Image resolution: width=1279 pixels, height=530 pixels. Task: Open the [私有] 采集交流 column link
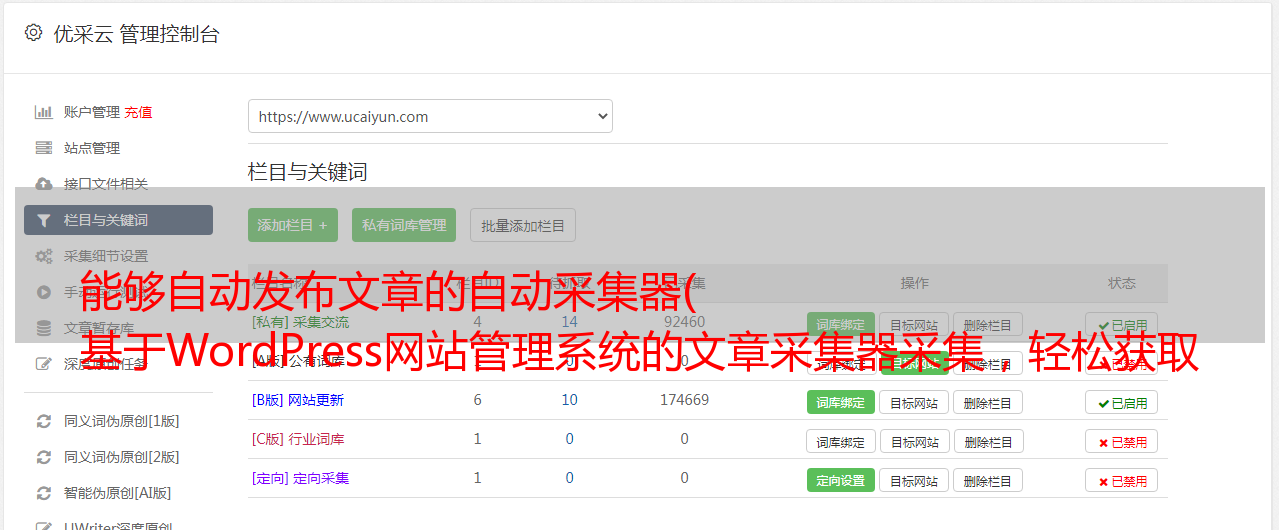point(301,322)
